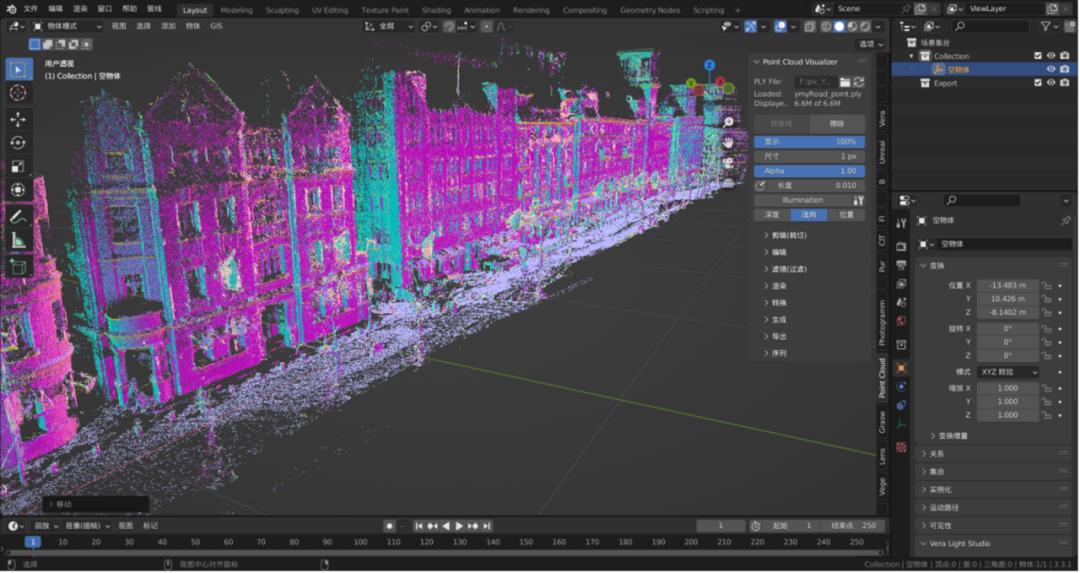Viewport: 1080px width, 573px height.
Task: Toggle Export collection exclude checkbox
Action: coord(1038,83)
